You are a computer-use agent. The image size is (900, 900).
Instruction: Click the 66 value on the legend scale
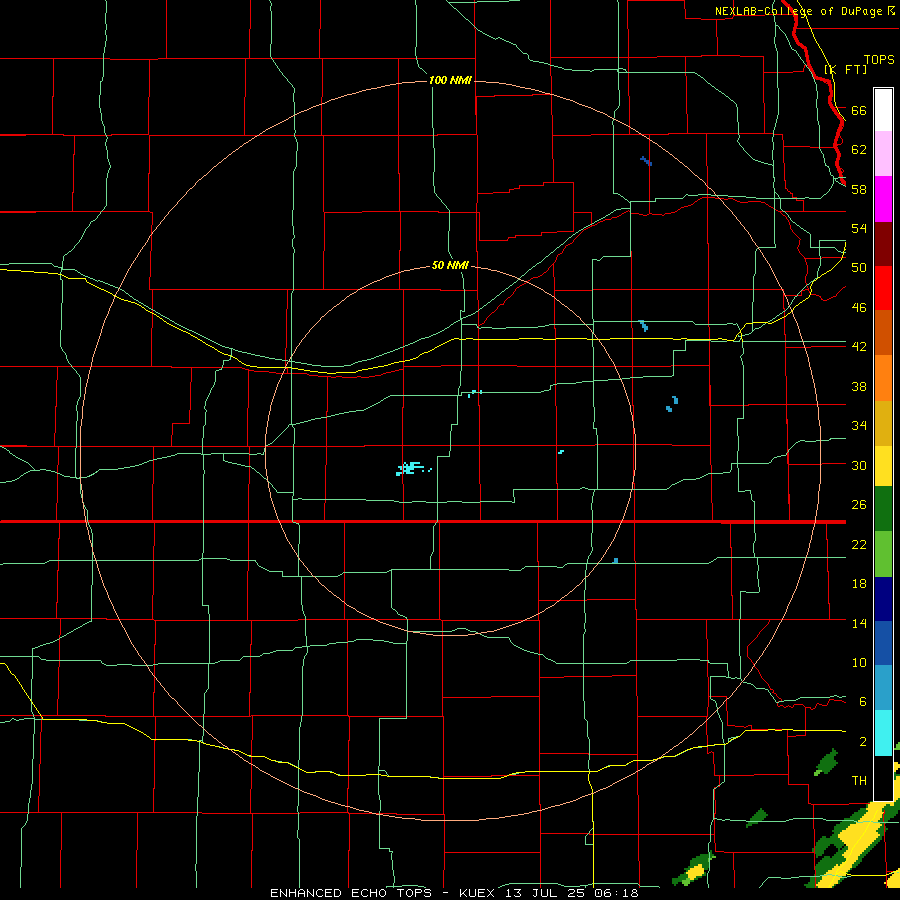pos(859,111)
